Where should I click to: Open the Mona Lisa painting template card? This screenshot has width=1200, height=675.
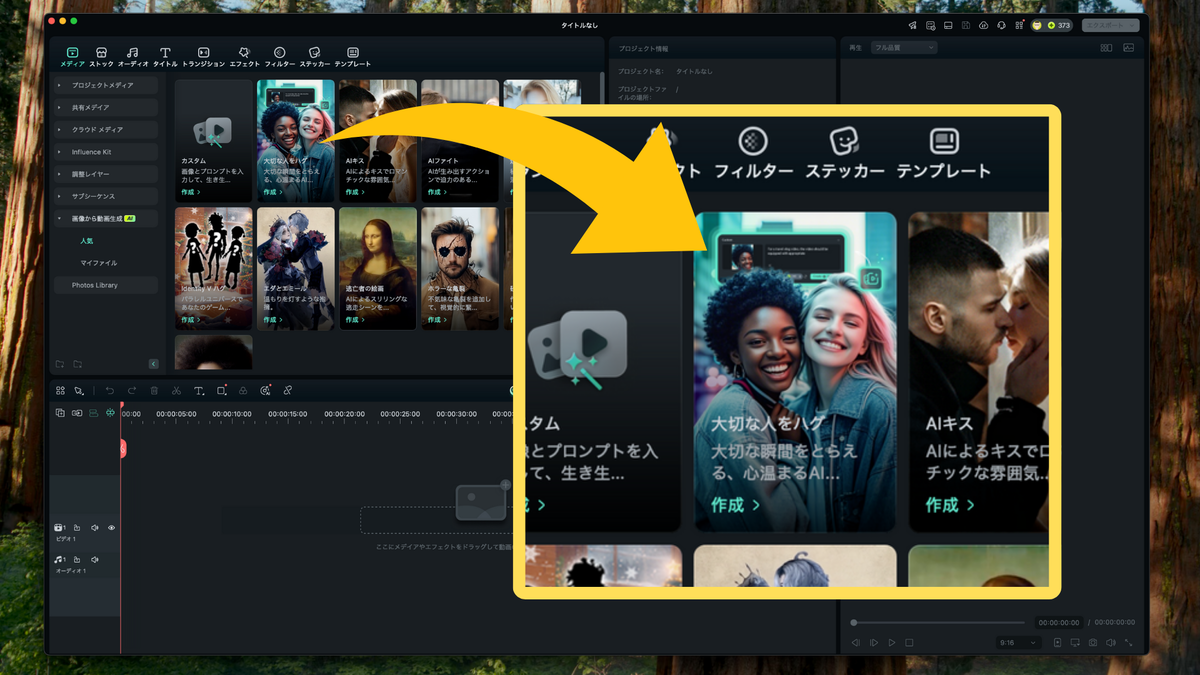click(x=378, y=268)
